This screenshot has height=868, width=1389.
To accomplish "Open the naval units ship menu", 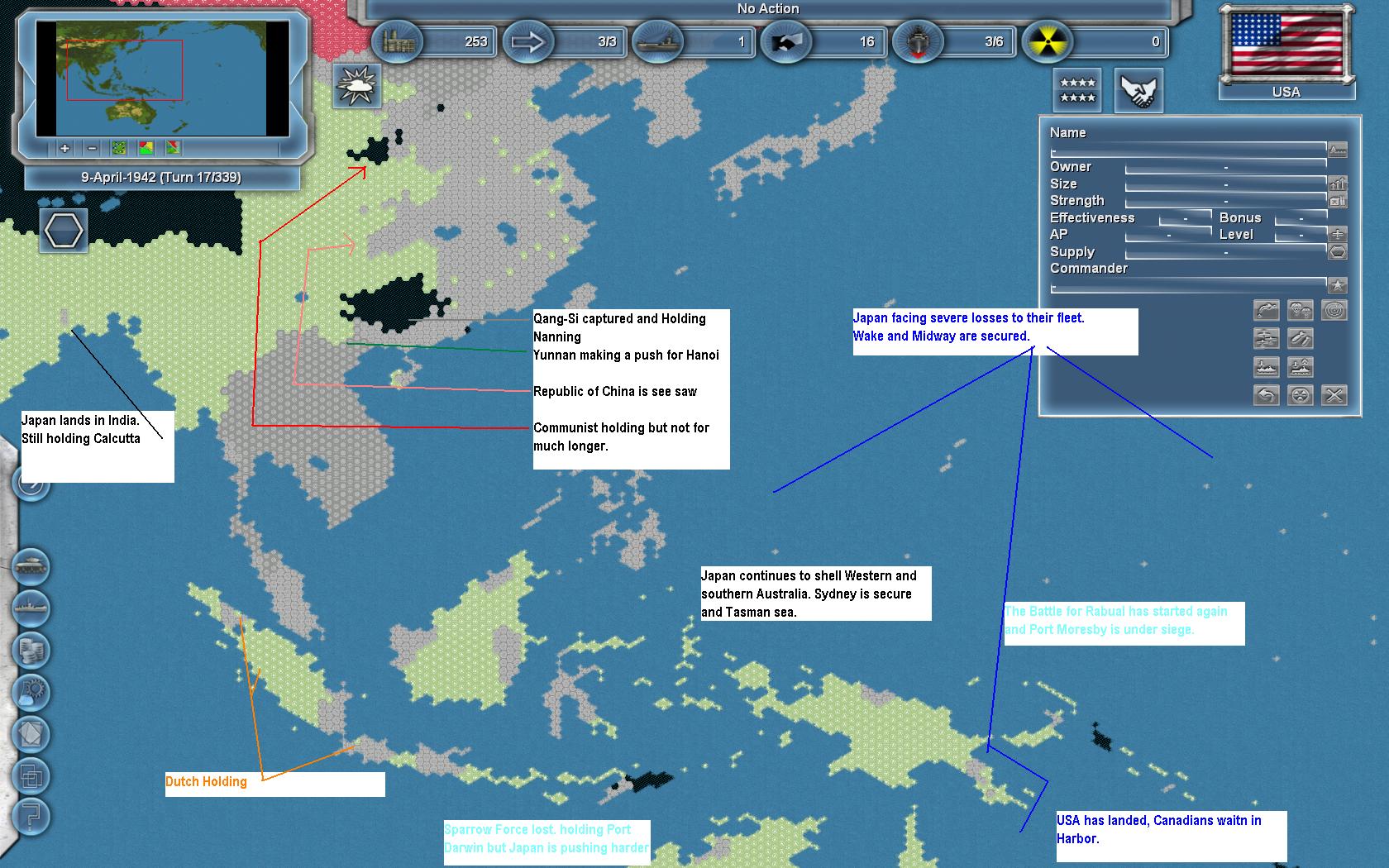I will tap(31, 609).
